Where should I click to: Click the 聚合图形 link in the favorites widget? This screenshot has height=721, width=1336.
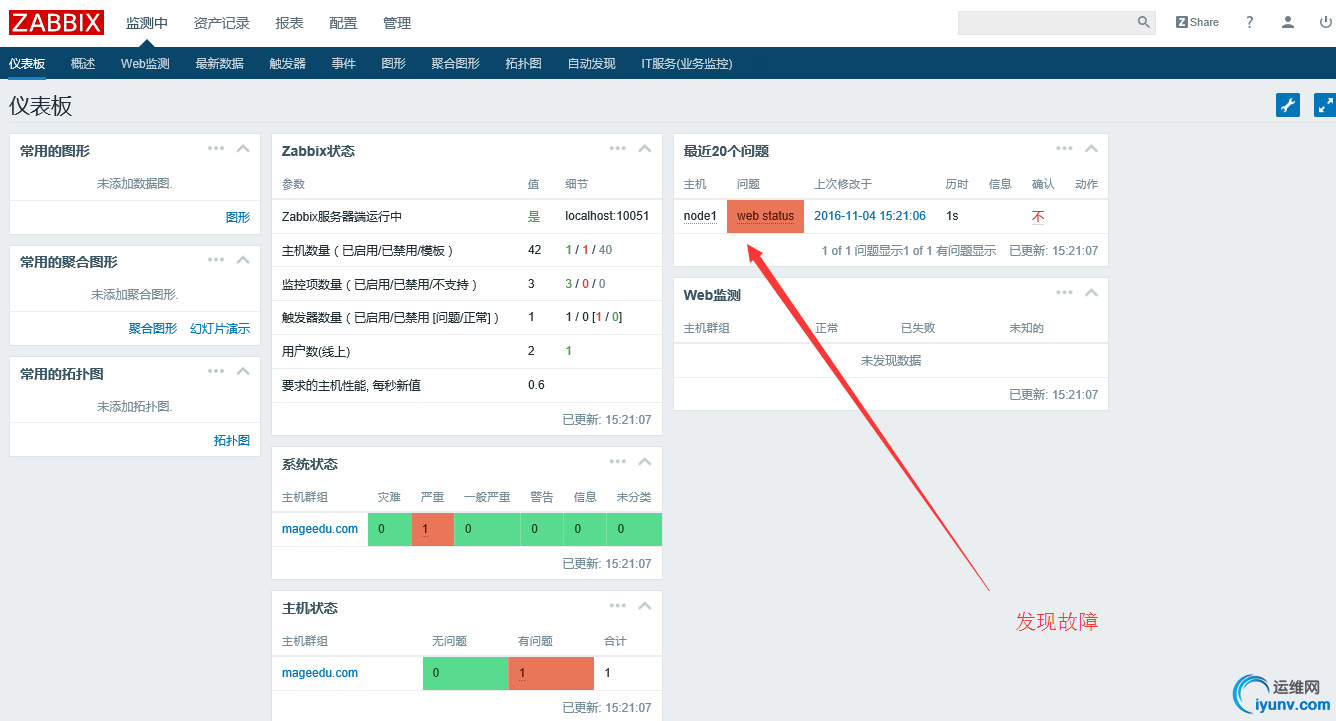point(153,328)
